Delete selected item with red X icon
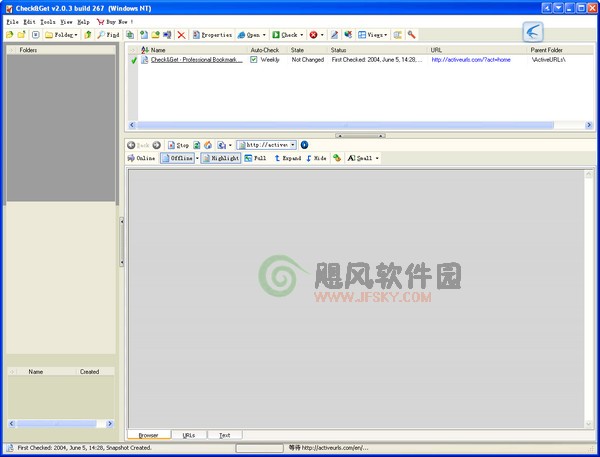The width and height of the screenshot is (600, 457). click(x=181, y=35)
